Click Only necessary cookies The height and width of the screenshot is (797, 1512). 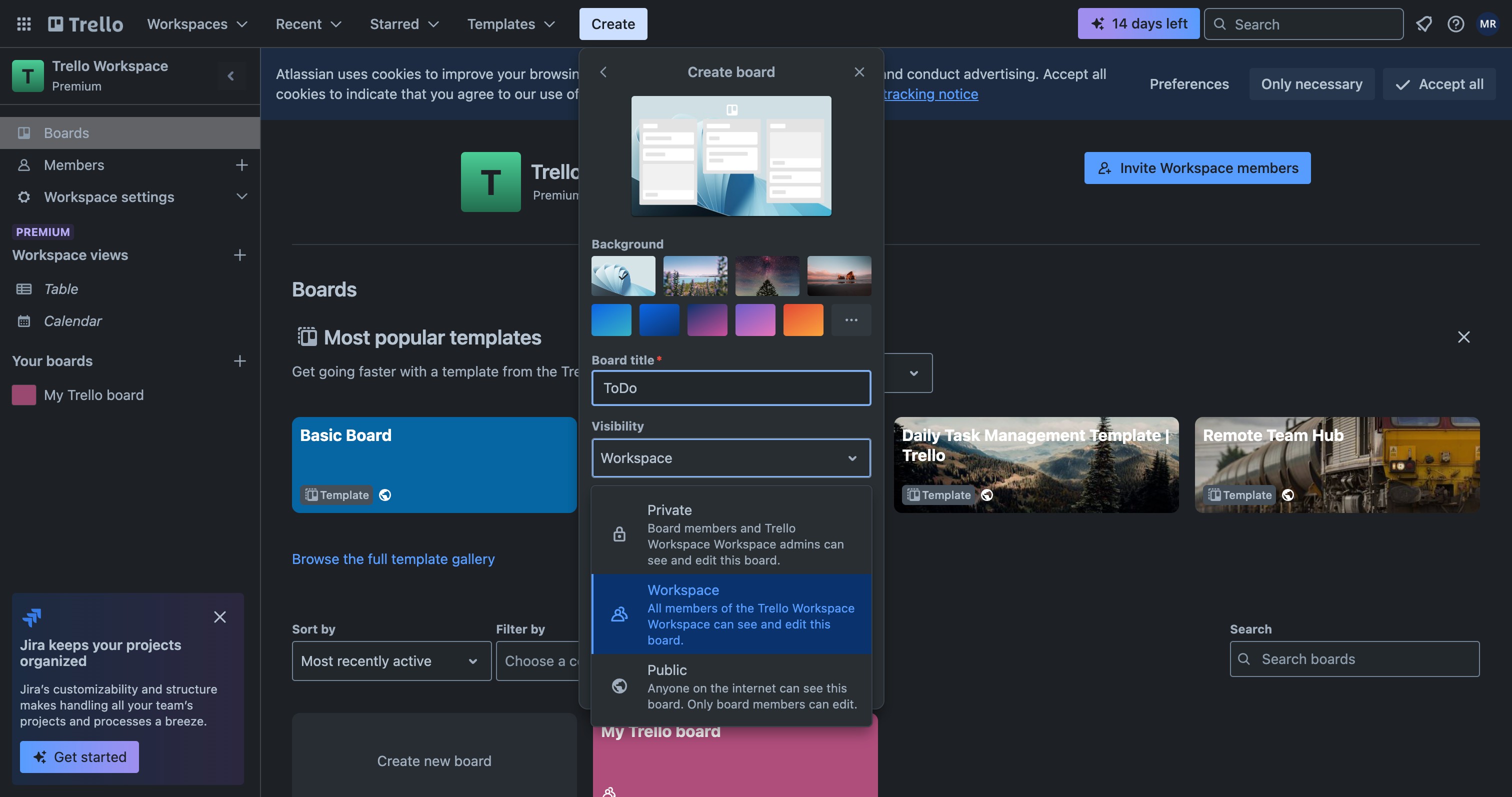click(1311, 84)
